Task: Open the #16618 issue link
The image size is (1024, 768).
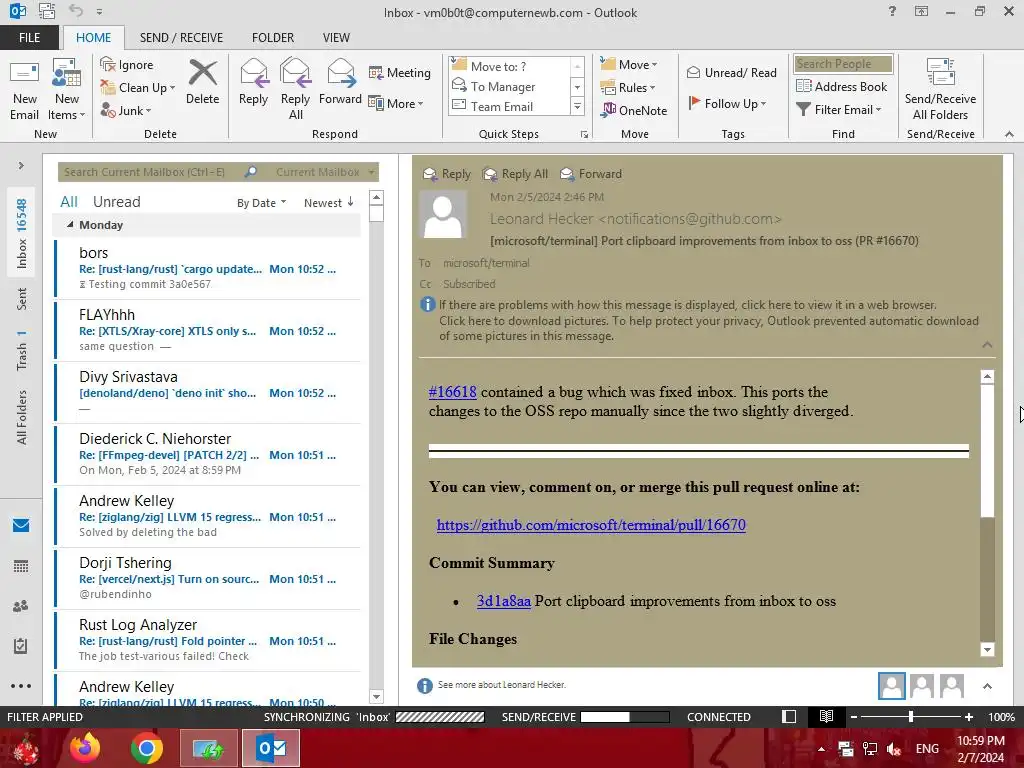Action: (453, 392)
